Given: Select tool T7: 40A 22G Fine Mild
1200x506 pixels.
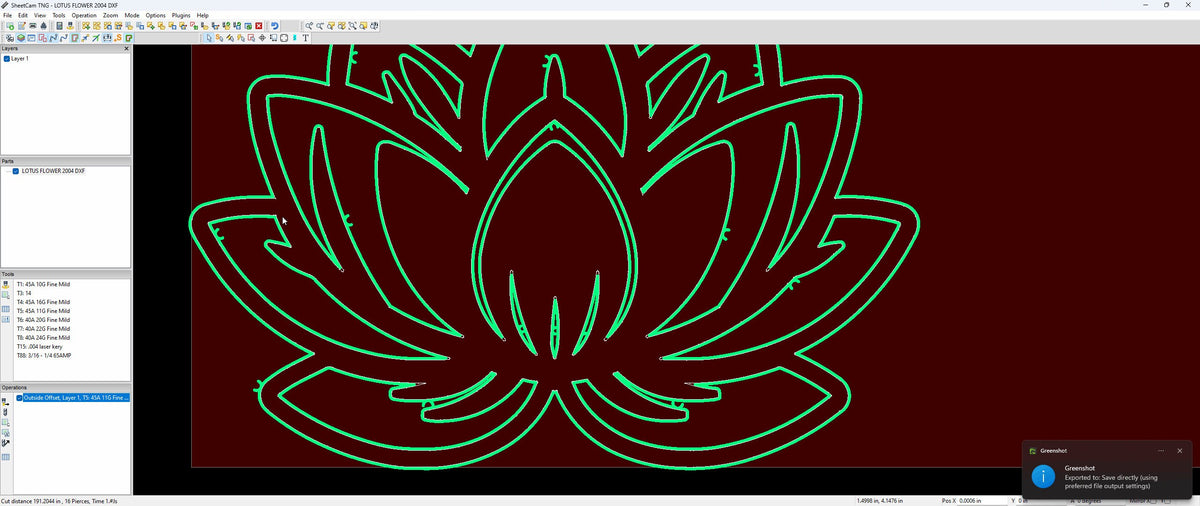Looking at the screenshot, I should 43,329.
